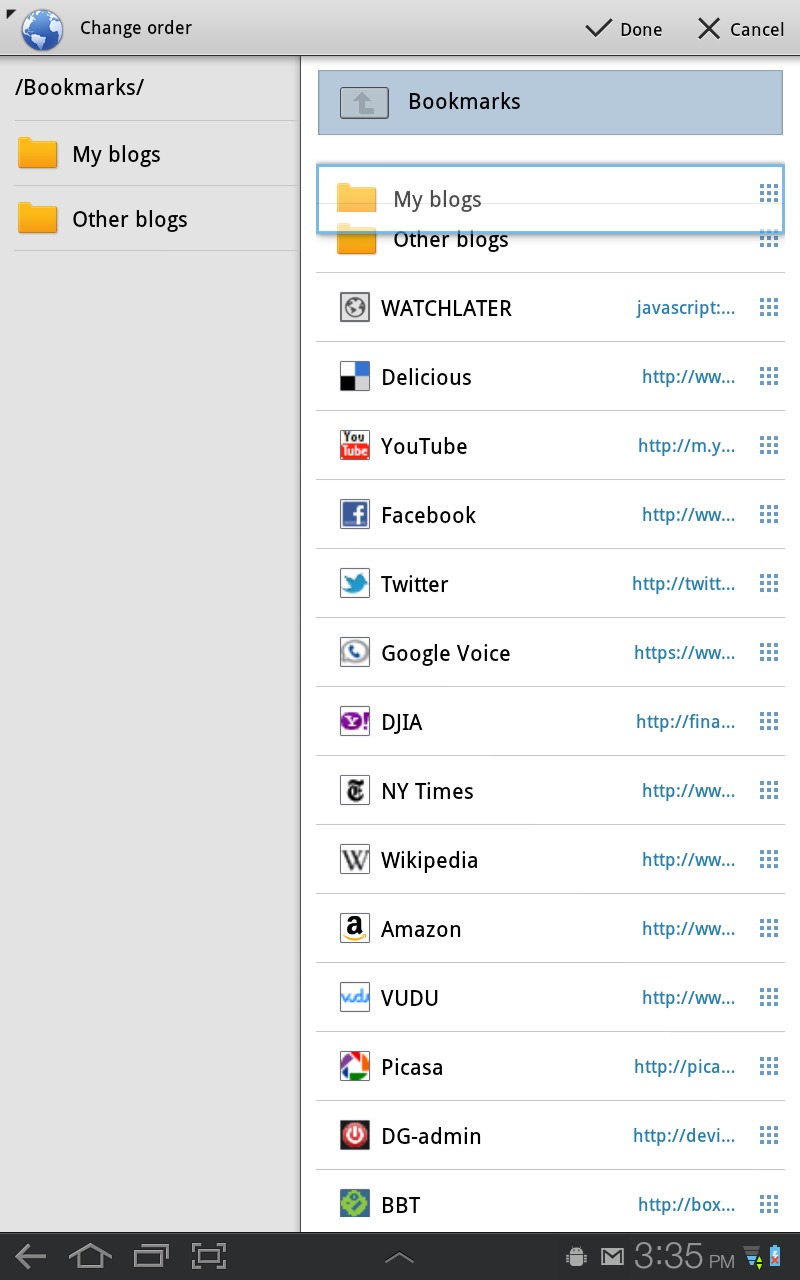Tap the Wikipedia W favicon
The image size is (800, 1280).
pos(355,859)
